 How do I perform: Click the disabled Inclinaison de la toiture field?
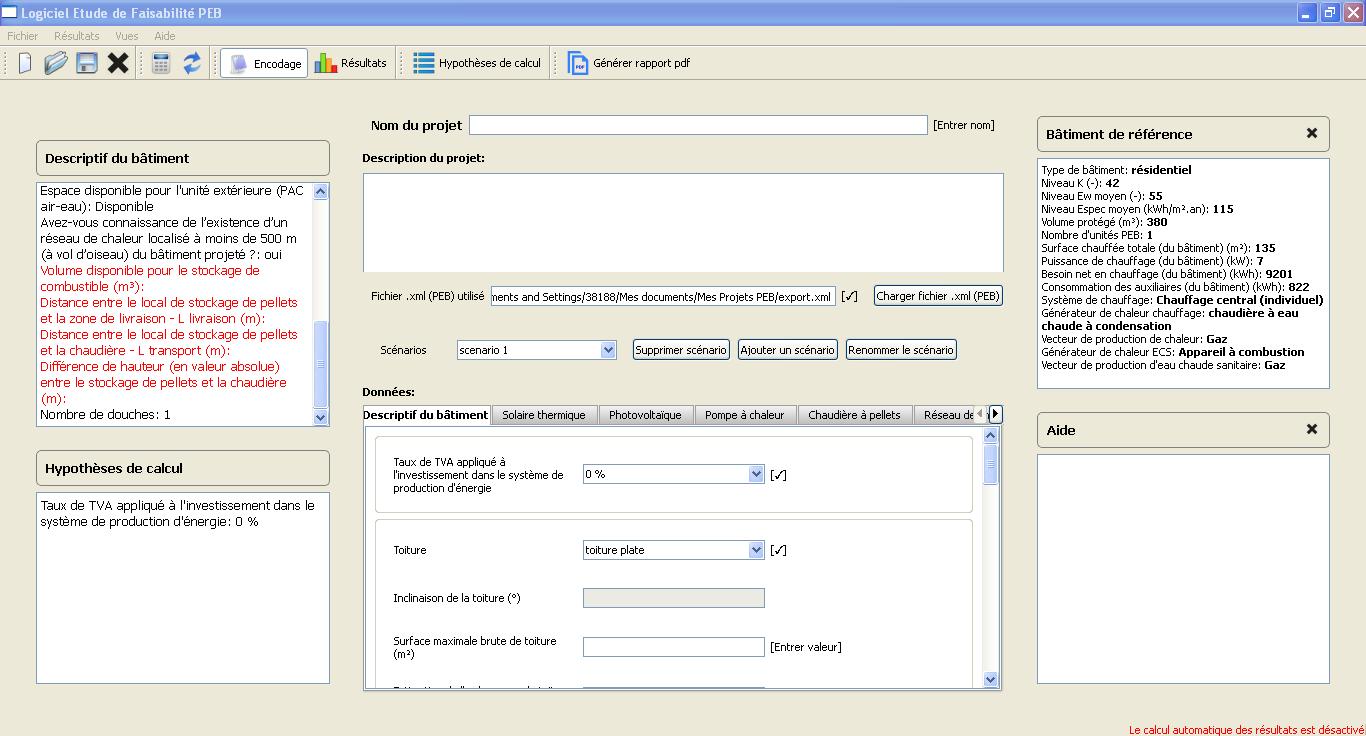[x=673, y=598]
